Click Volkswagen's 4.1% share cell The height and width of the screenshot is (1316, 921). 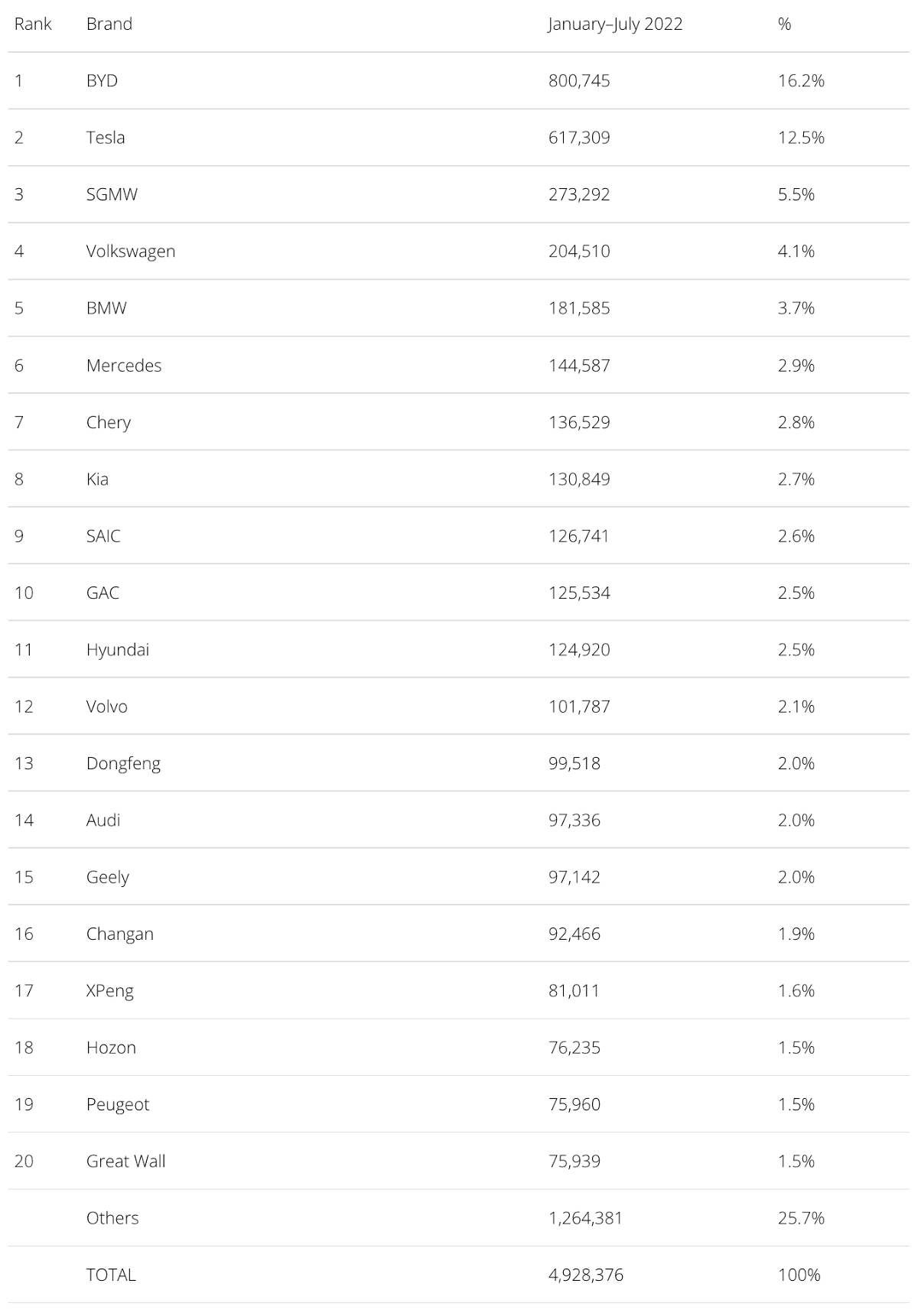pos(796,251)
